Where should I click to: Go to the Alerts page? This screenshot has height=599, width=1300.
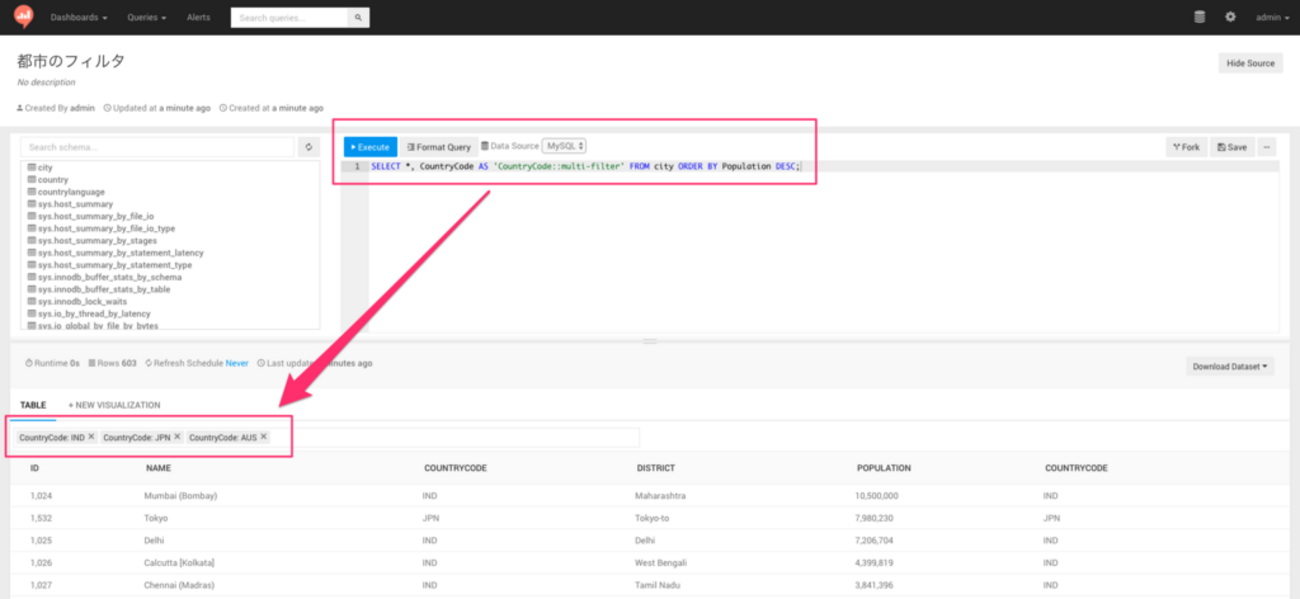[198, 18]
